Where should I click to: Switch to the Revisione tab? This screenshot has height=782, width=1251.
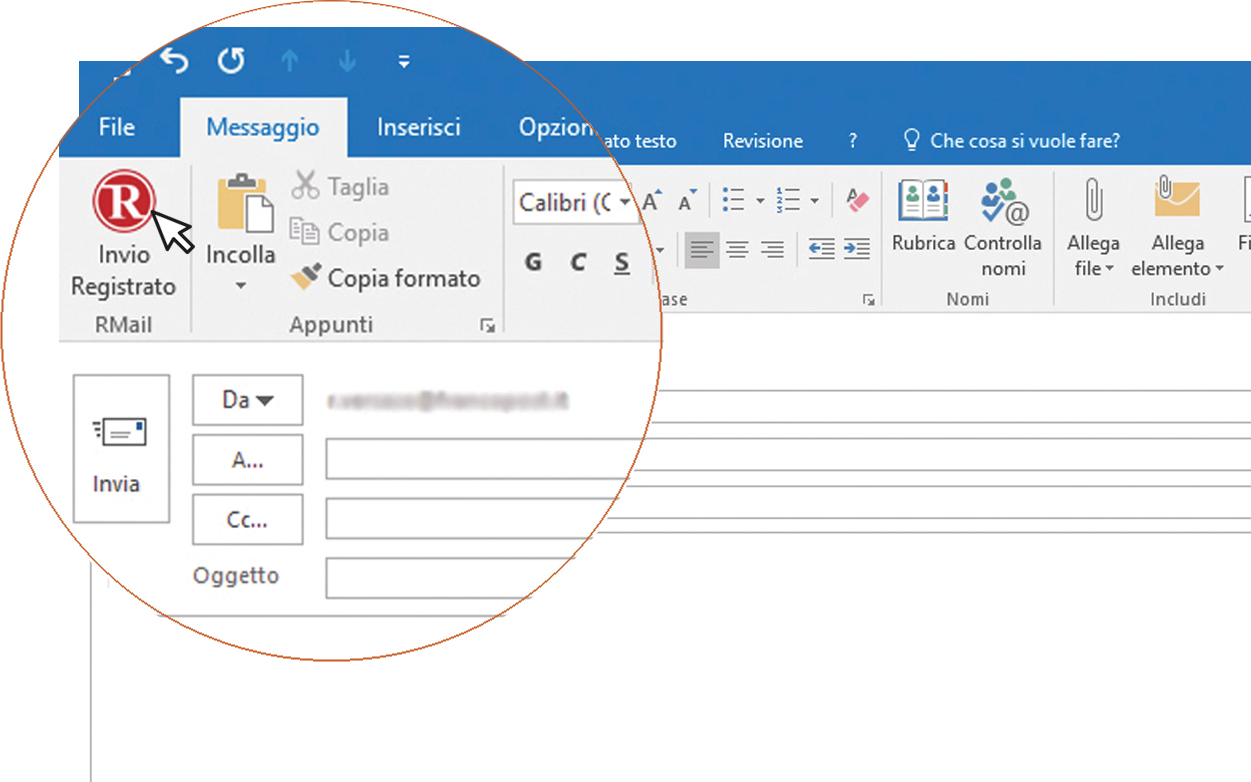pos(763,141)
